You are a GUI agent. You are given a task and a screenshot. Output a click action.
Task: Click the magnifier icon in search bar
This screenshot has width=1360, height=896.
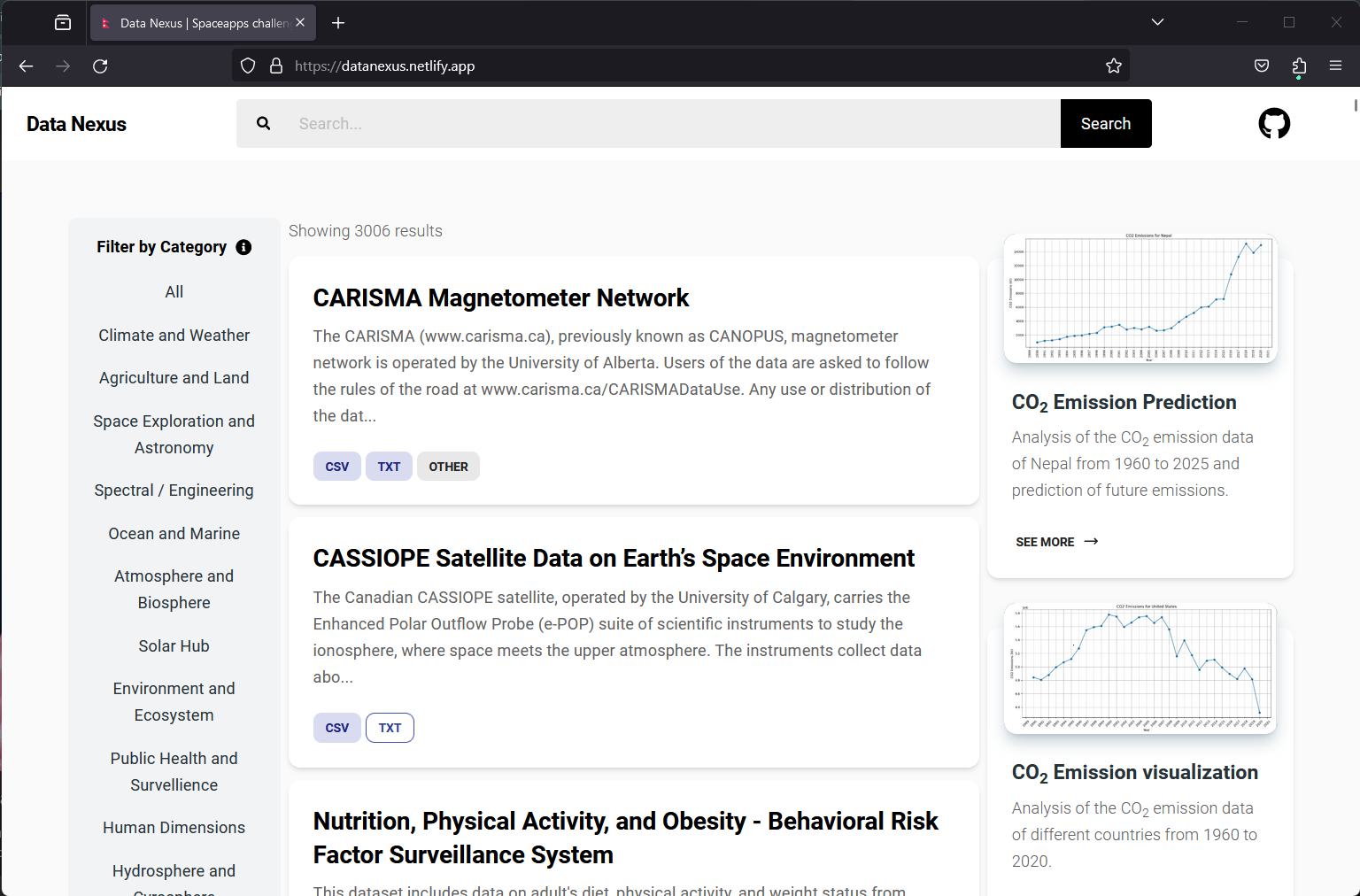pyautogui.click(x=263, y=123)
